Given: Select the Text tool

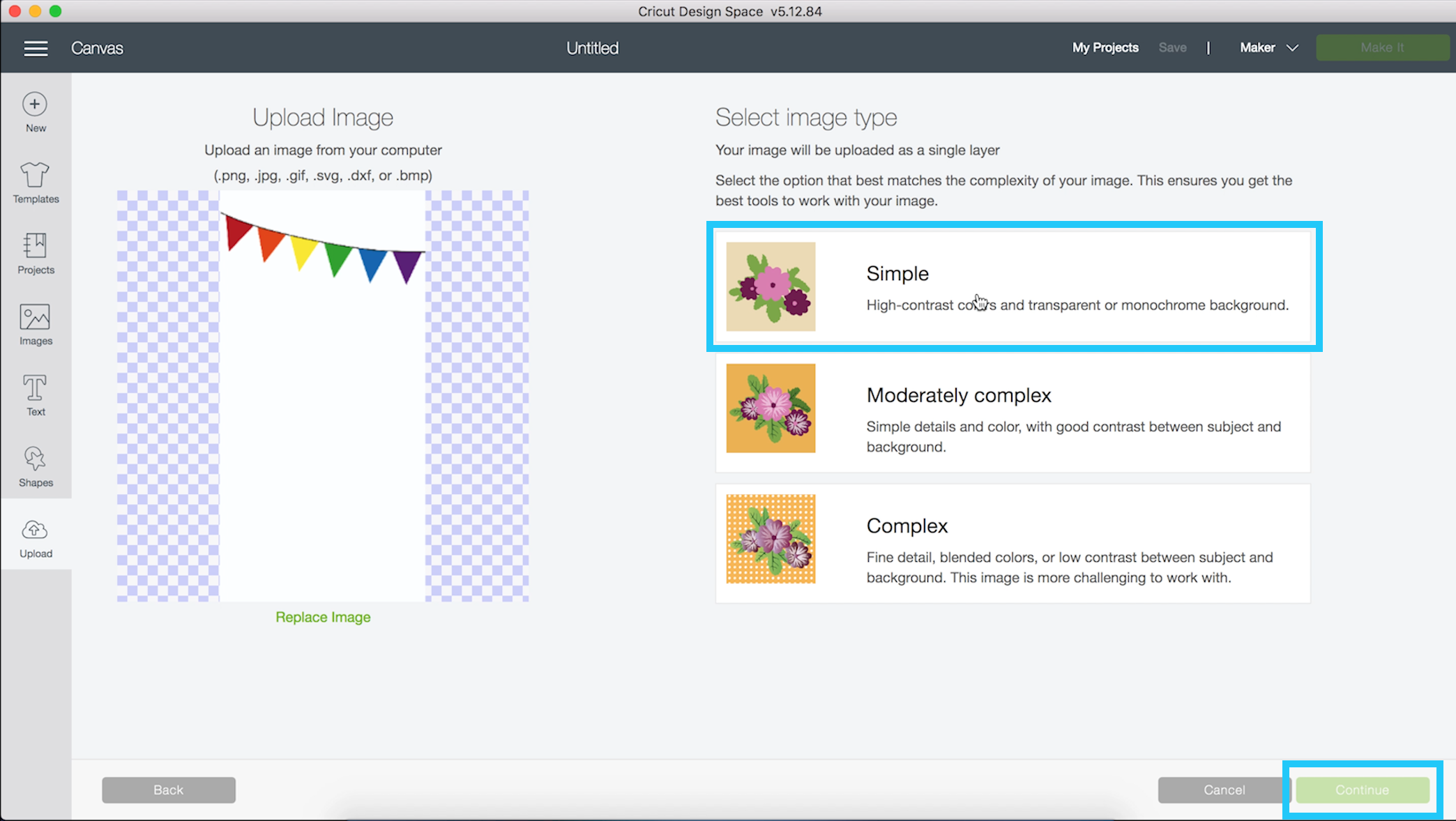Looking at the screenshot, I should click(35, 395).
